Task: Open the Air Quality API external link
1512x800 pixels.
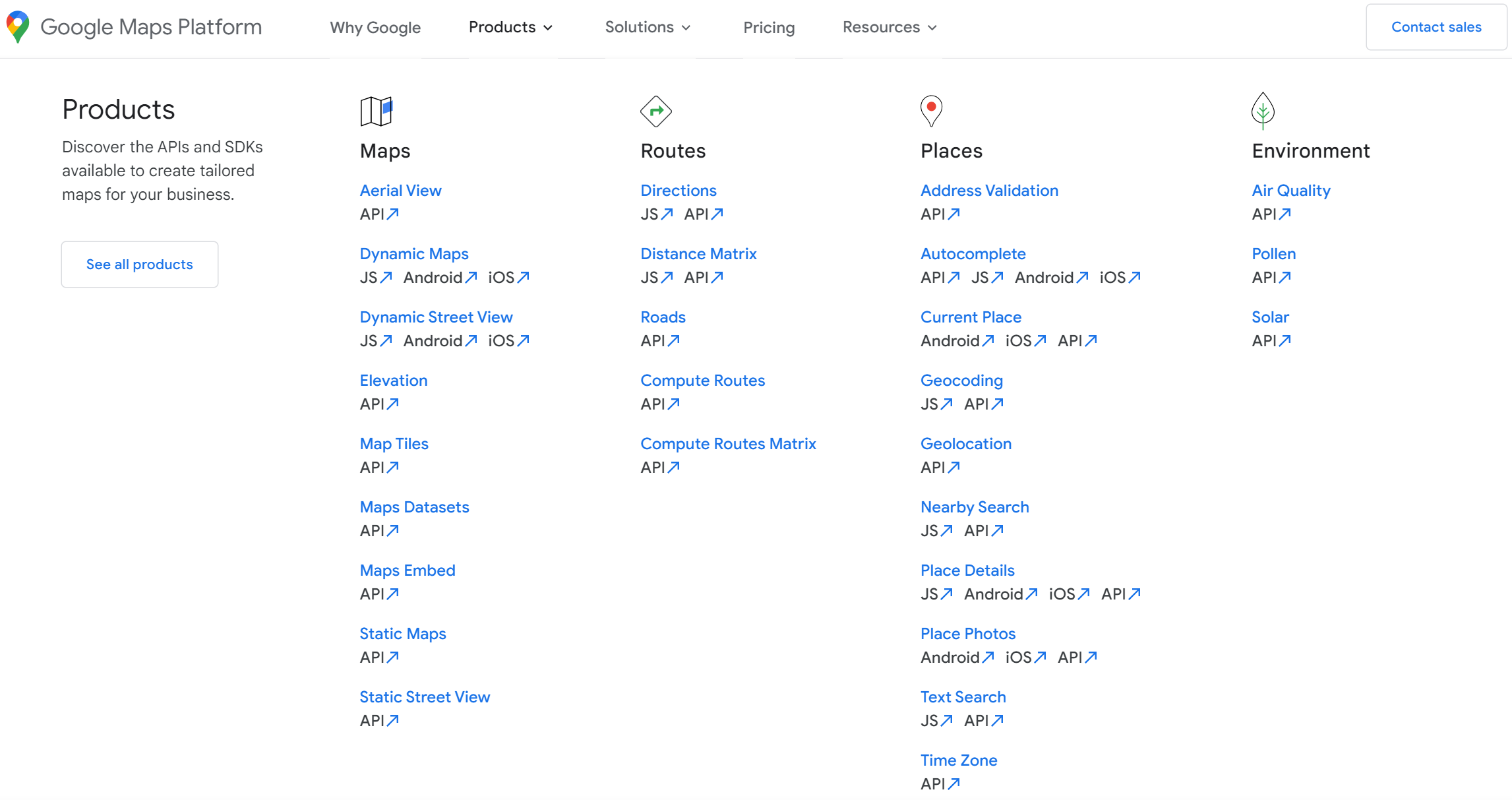Action: pos(1271,214)
